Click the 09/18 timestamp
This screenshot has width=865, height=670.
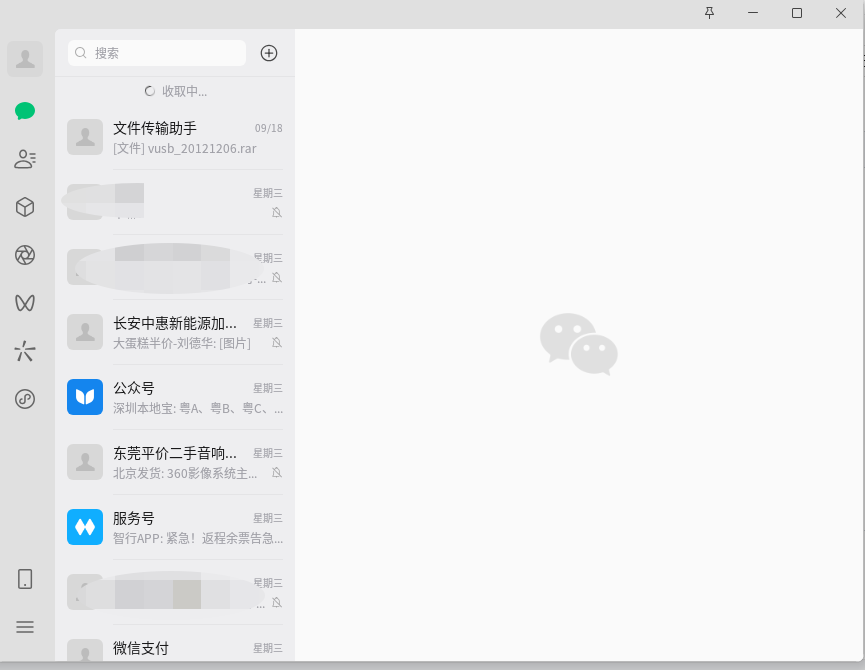point(269,128)
